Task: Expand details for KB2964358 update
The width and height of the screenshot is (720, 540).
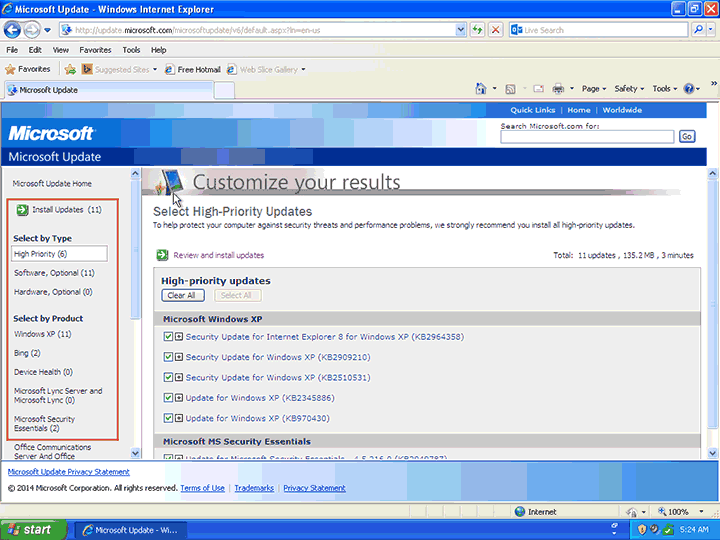Action: (179, 337)
